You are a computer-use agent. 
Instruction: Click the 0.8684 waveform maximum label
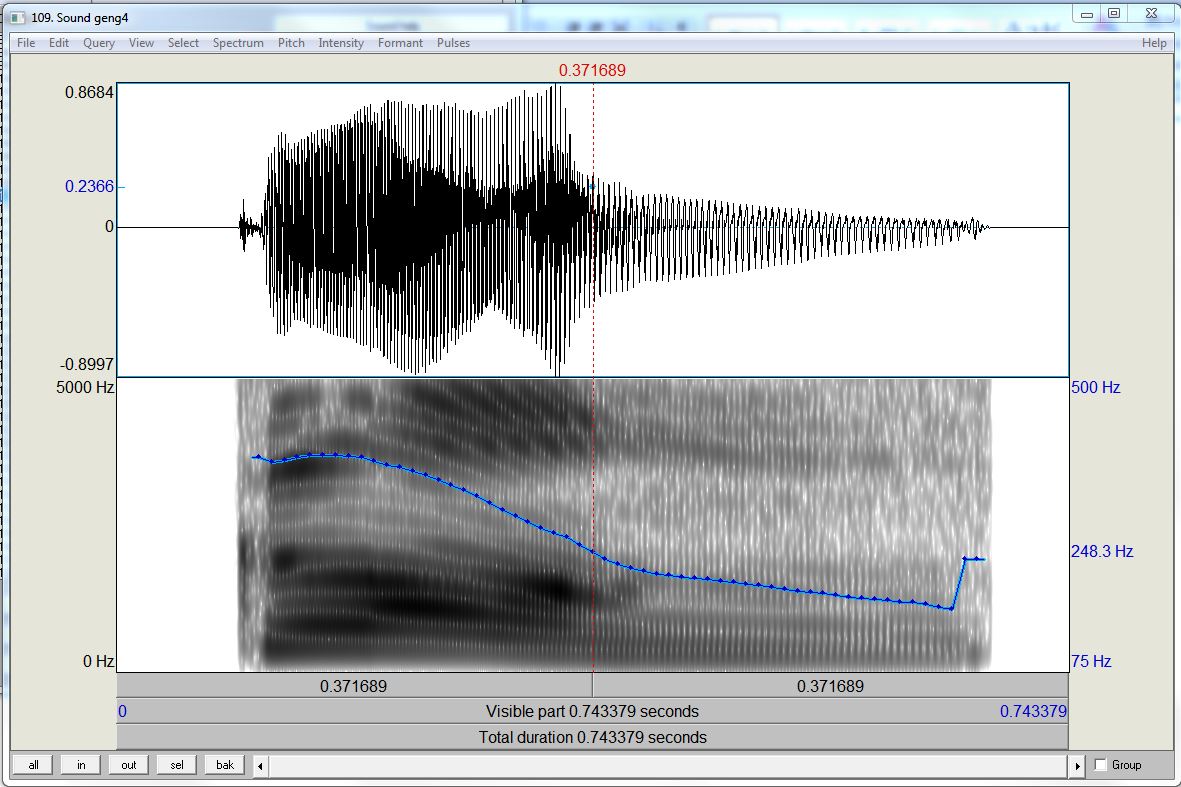click(x=89, y=93)
